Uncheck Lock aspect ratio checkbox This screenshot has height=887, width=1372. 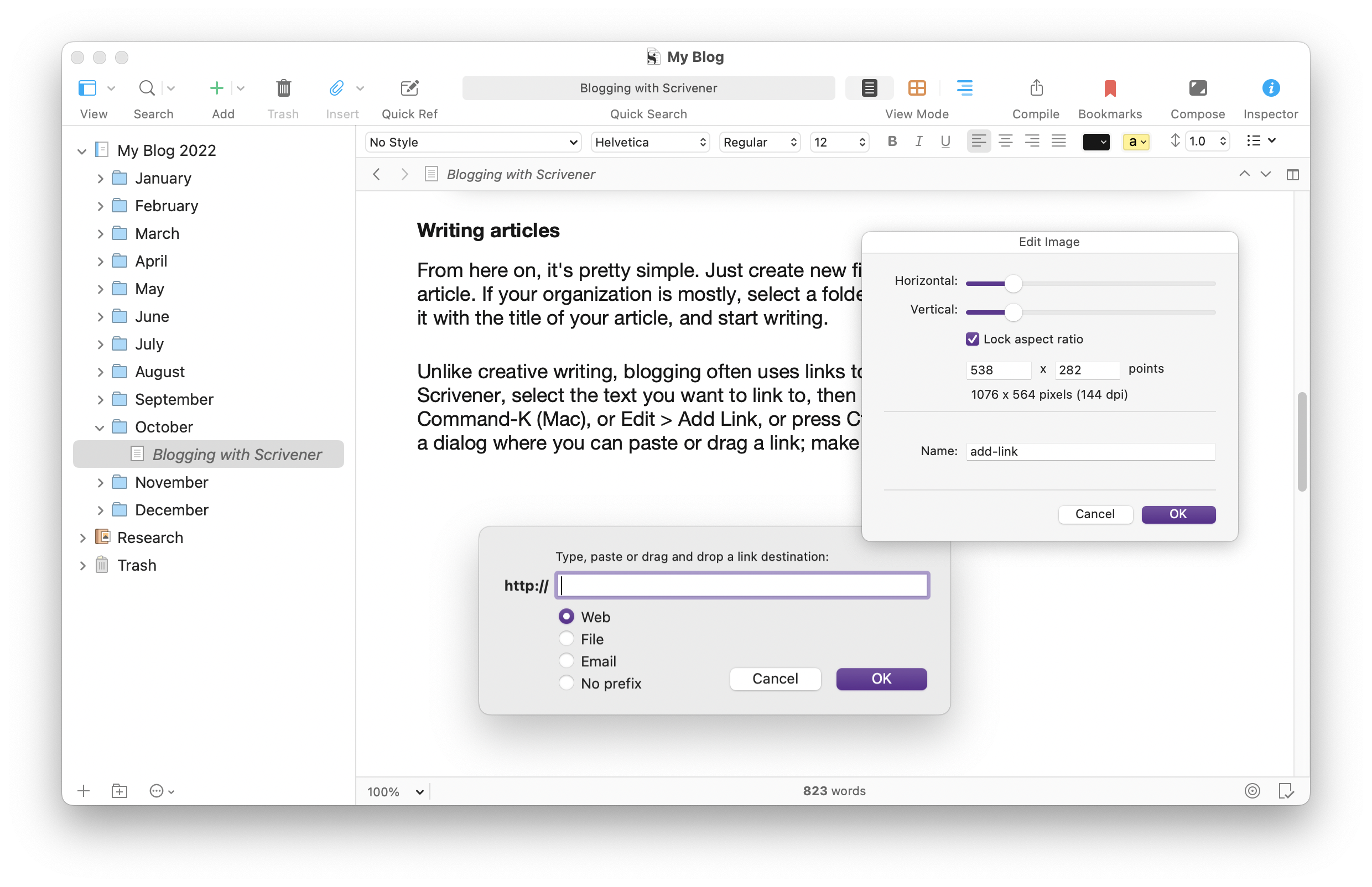(972, 339)
